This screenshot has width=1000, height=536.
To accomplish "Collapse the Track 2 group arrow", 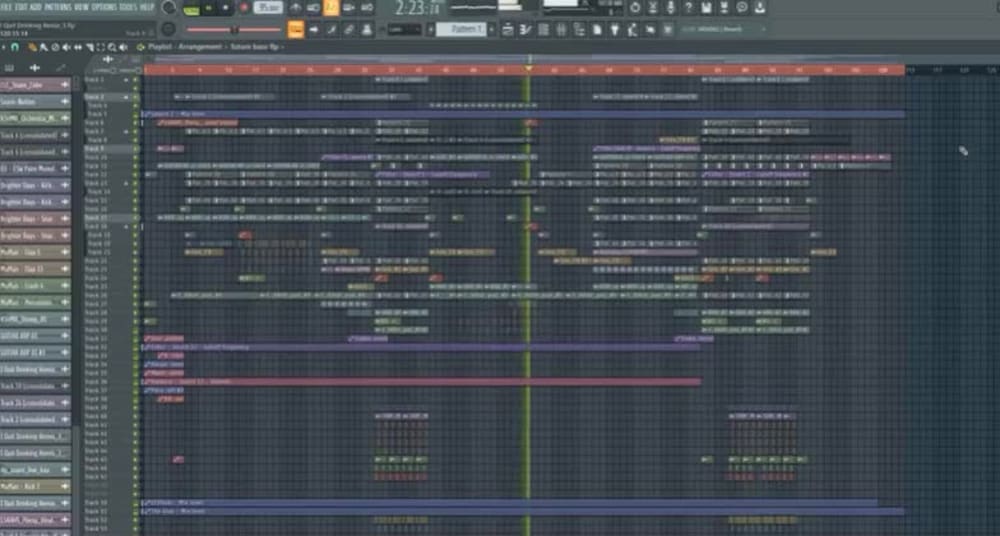I will [x=127, y=97].
